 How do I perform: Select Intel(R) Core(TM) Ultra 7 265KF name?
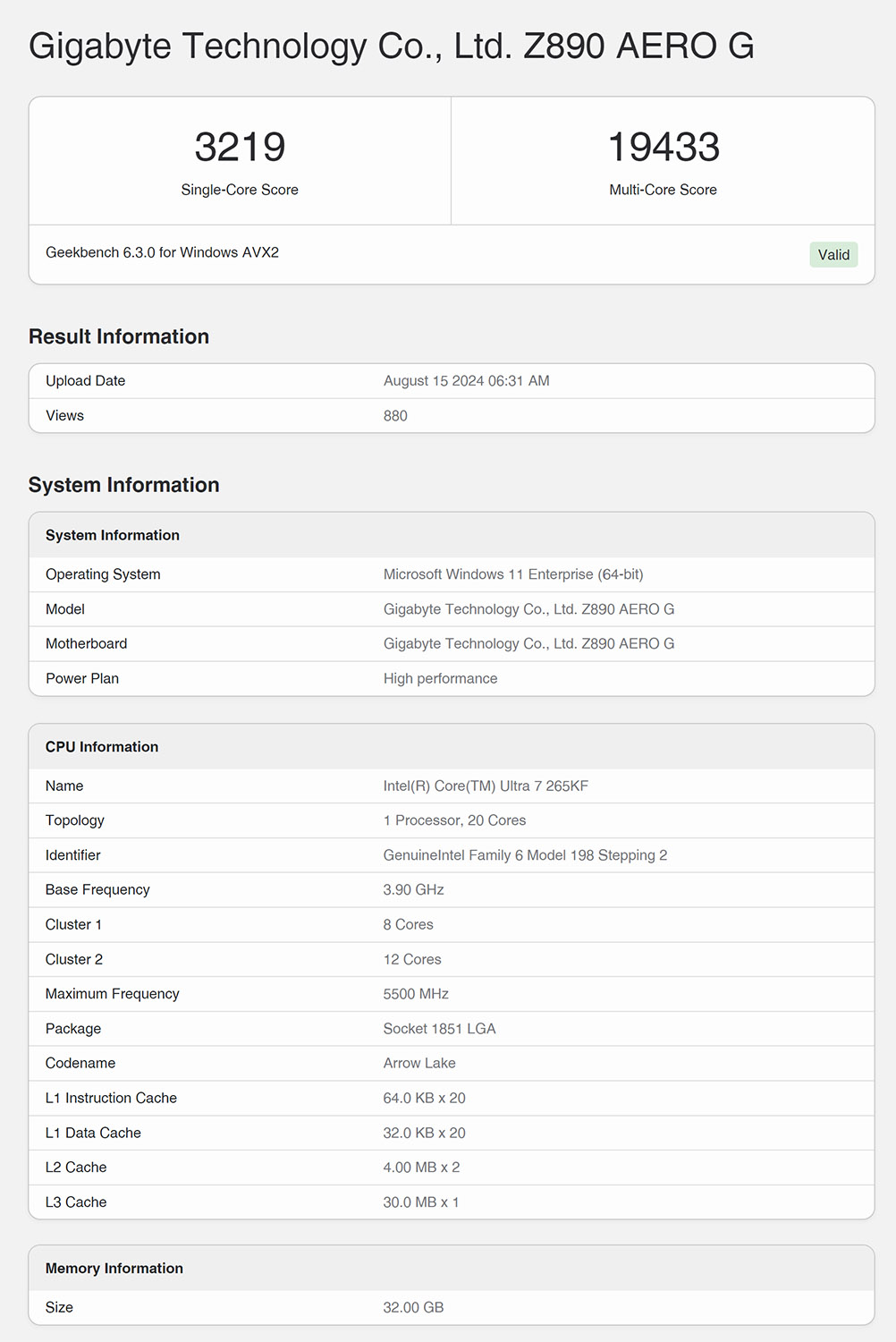(486, 786)
